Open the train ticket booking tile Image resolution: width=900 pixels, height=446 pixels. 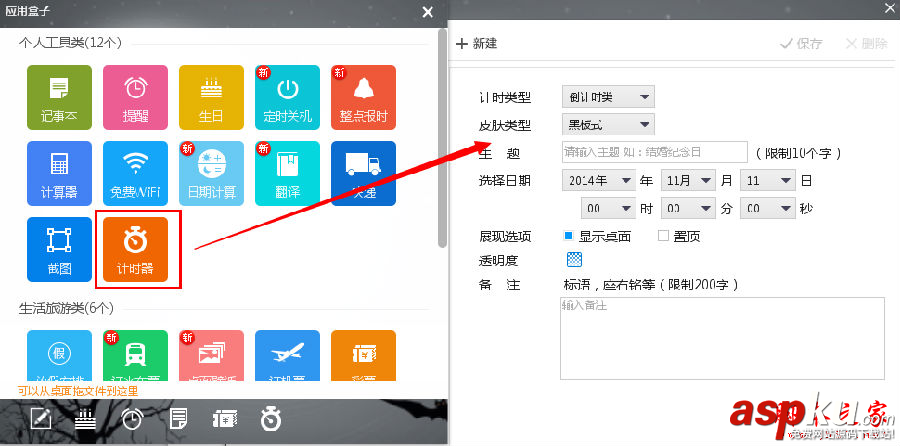(135, 355)
